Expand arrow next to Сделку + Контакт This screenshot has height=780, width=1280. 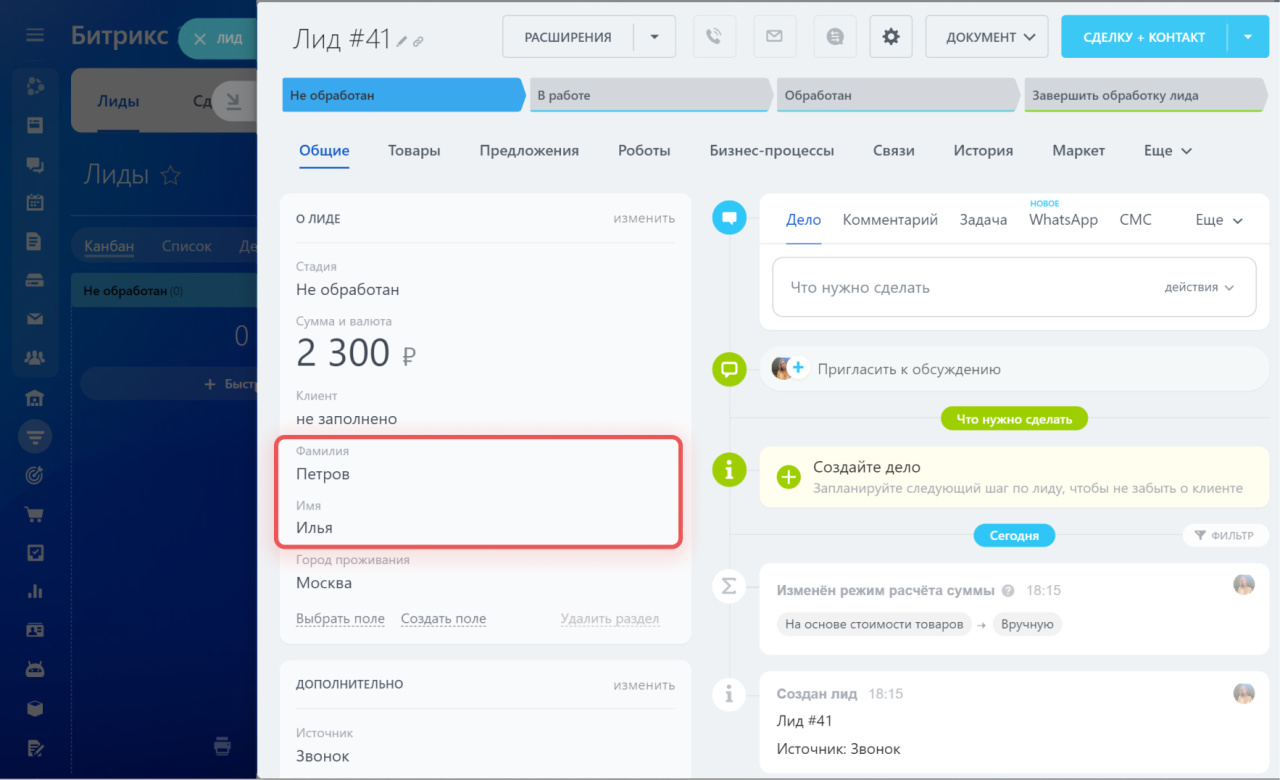point(1248,37)
